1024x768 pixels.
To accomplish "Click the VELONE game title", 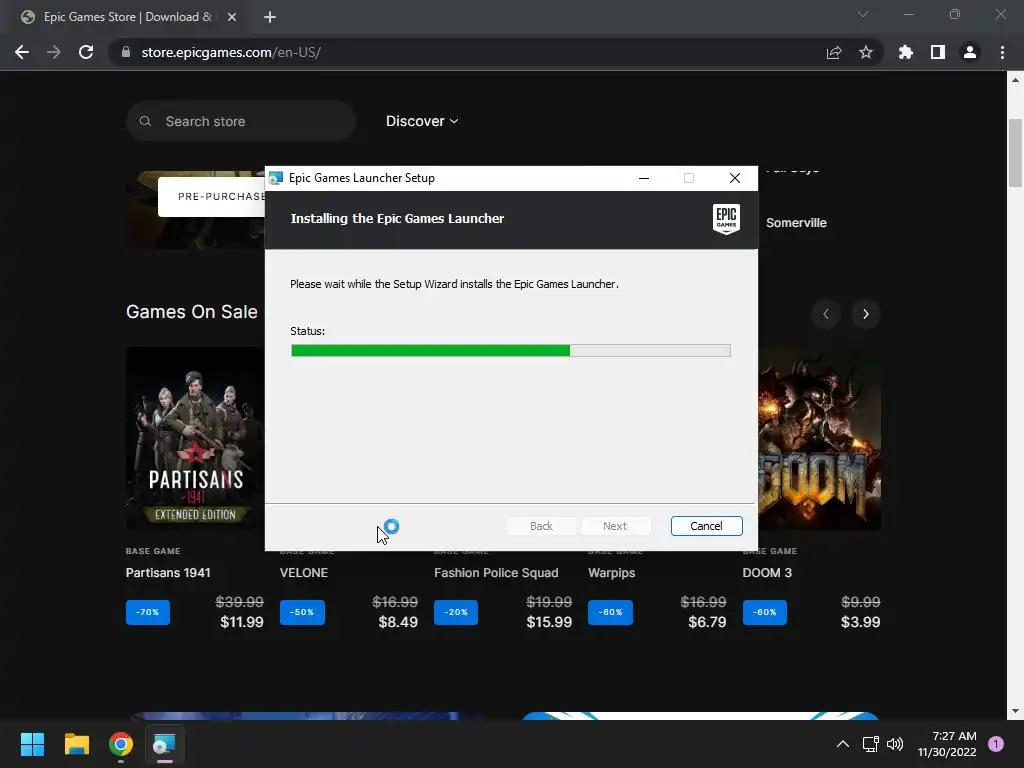I will (x=304, y=573).
